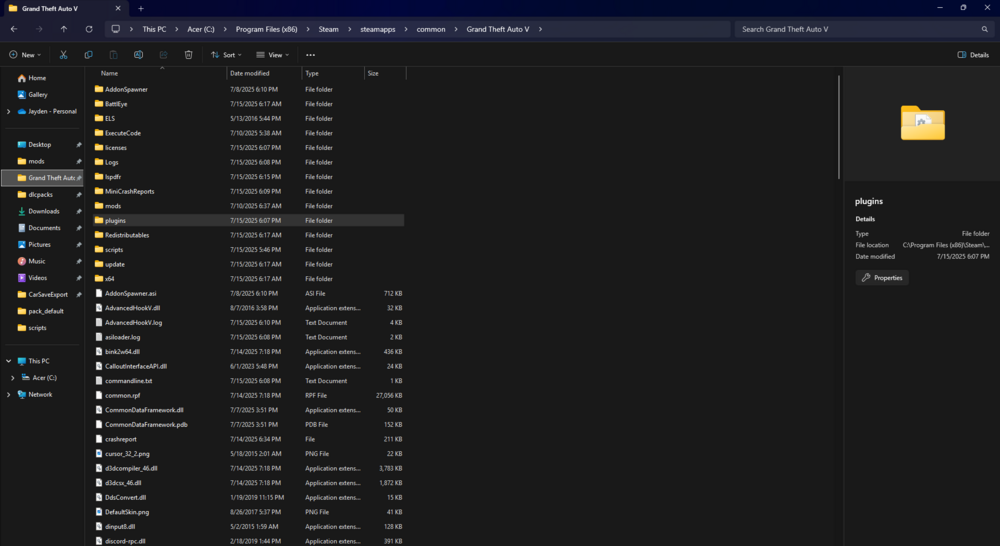Screen dimensions: 1000x546
Task: Expand Jayden - Personal in sidebar
Action: tap(8, 112)
